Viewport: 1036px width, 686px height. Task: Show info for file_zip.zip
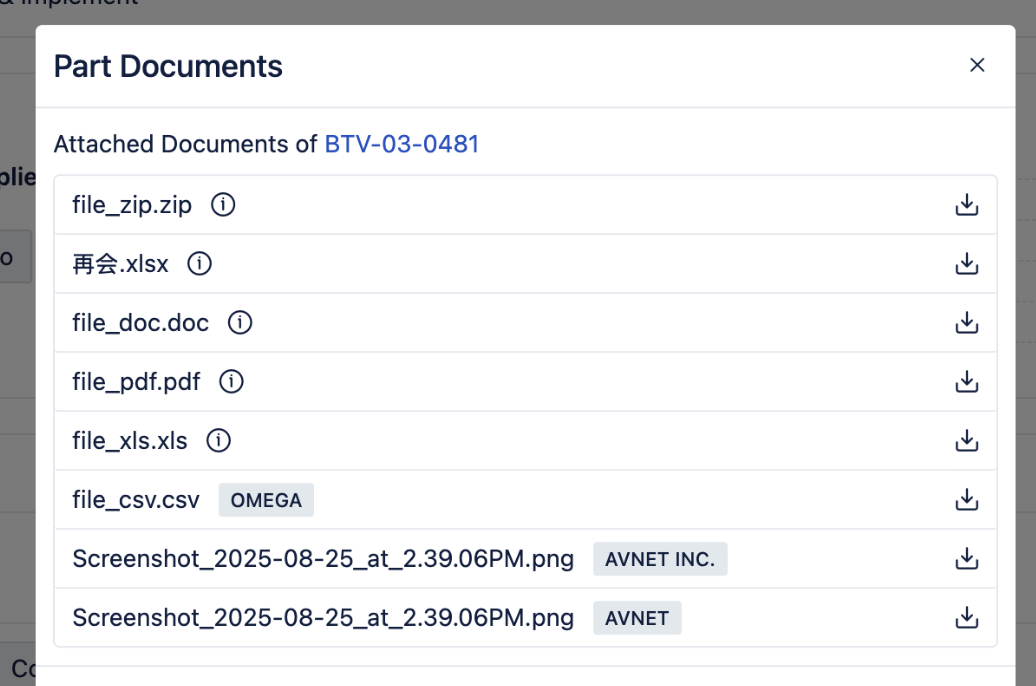point(223,205)
